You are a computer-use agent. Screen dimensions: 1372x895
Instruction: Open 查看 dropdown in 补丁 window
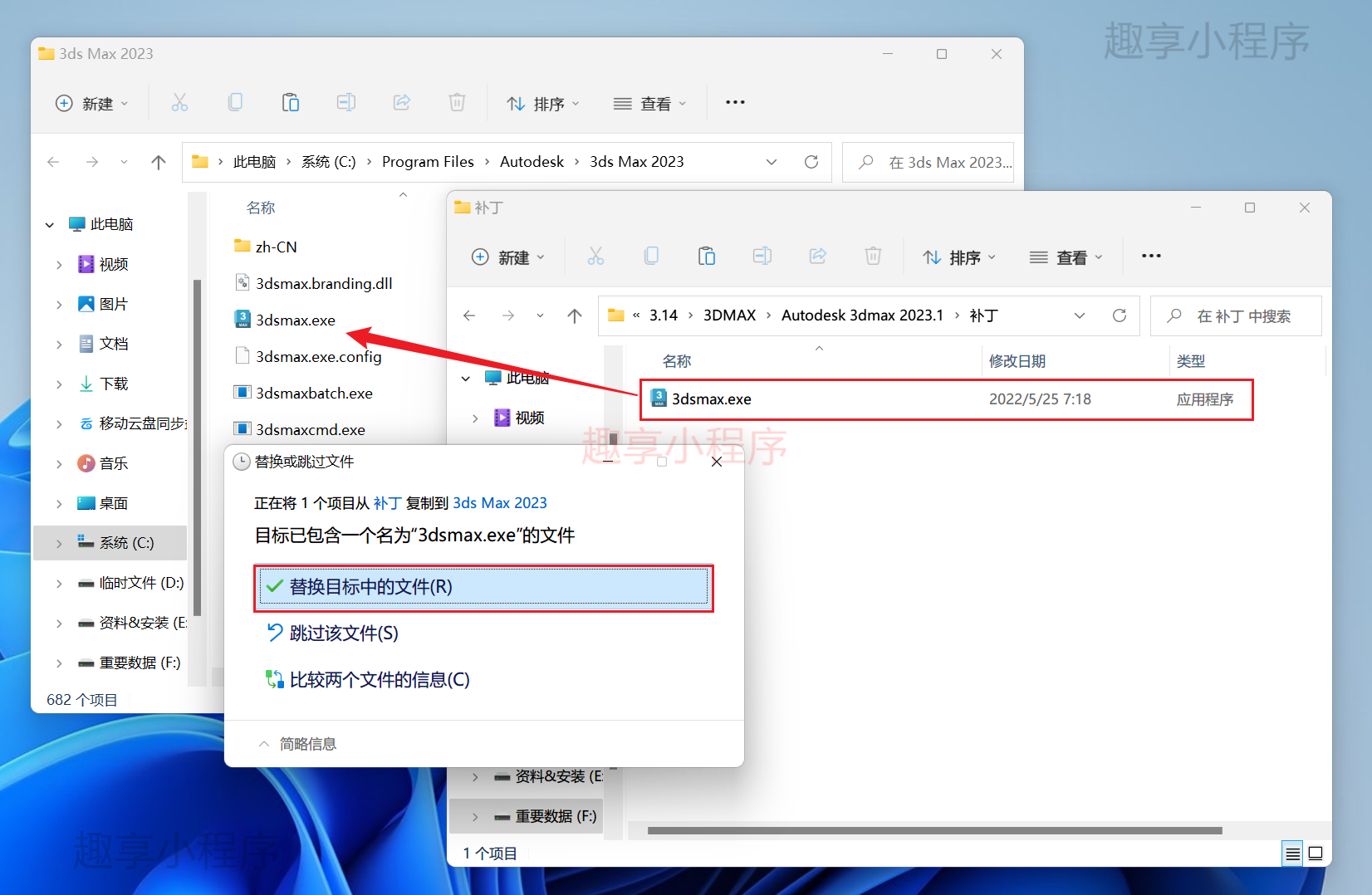1066,257
